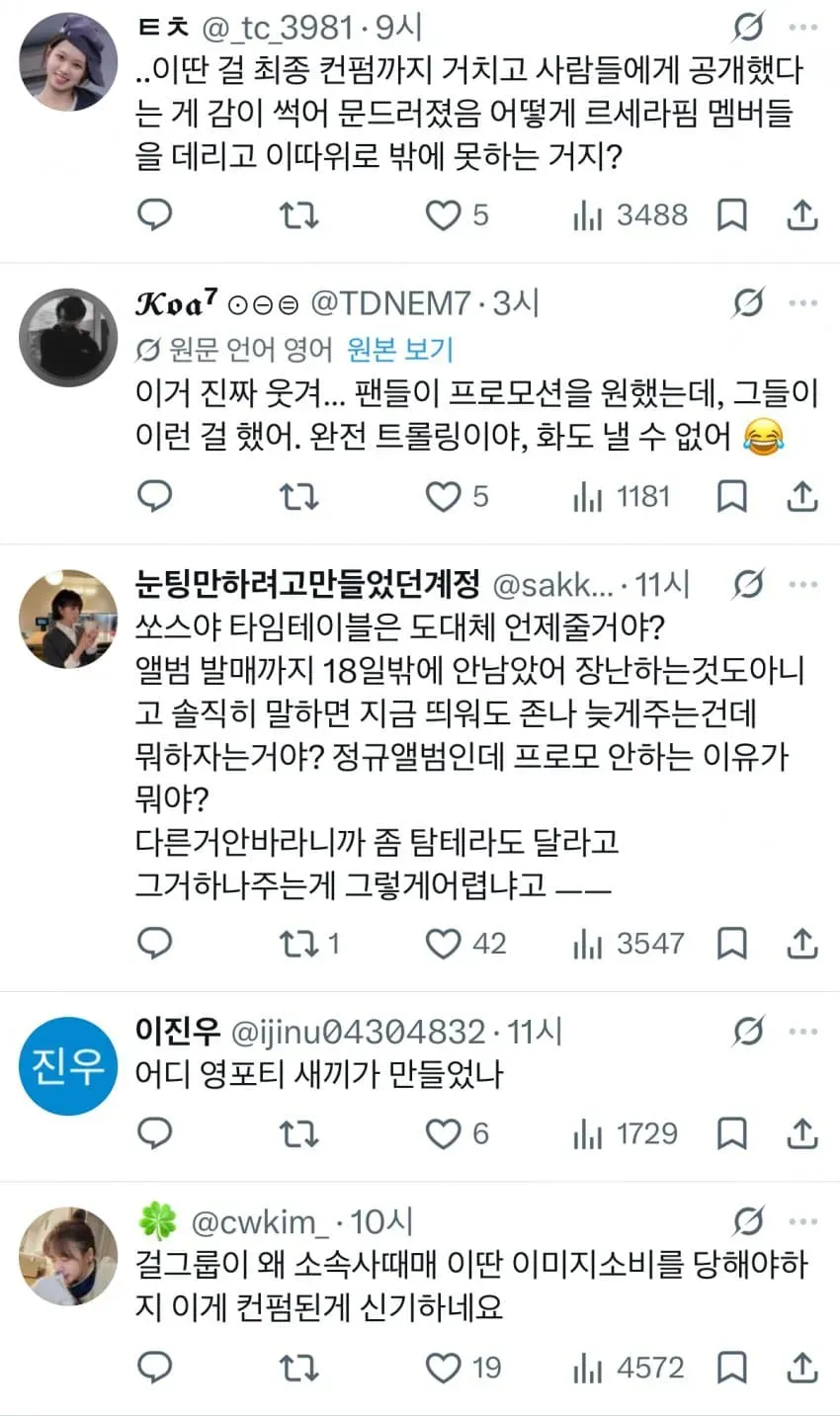Open the @ijinu04304832 profile handle
The image size is (840, 1416).
pyautogui.click(x=358, y=1032)
